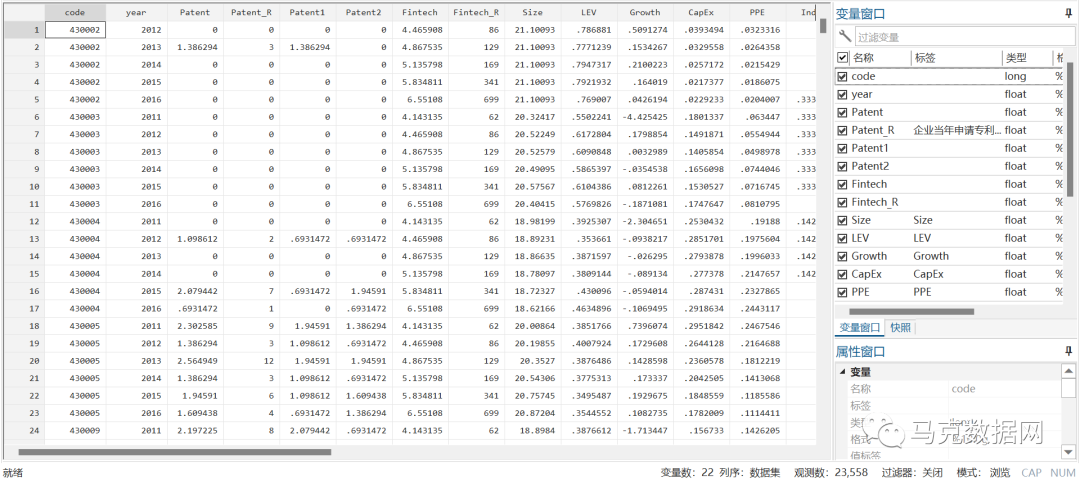This screenshot has width=1080, height=480.
Task: Select the Fintech_R column header
Action: tap(476, 12)
